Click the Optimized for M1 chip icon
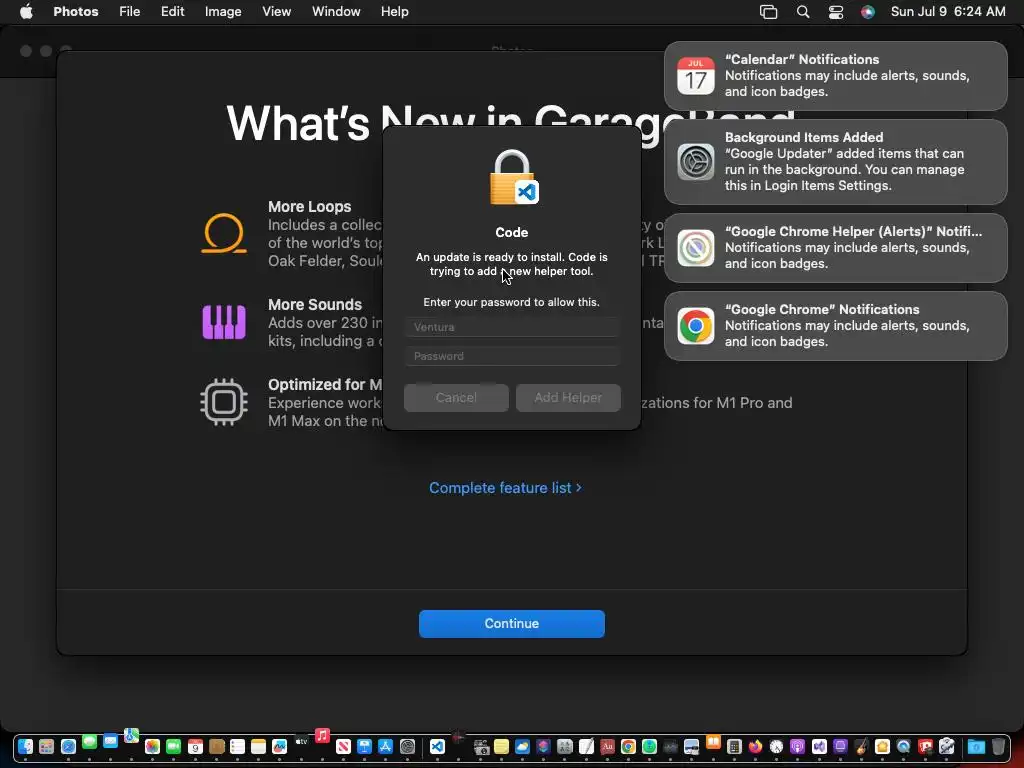 click(x=223, y=402)
